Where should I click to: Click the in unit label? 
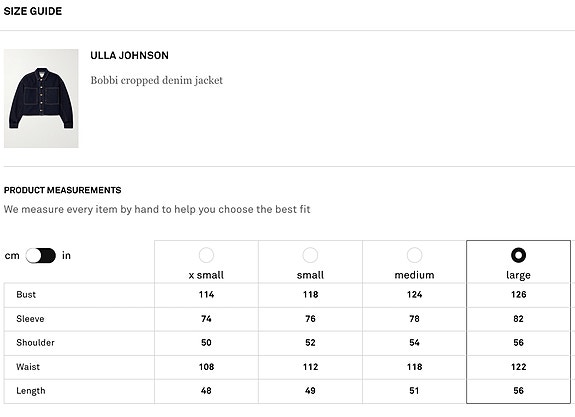[x=66, y=255]
